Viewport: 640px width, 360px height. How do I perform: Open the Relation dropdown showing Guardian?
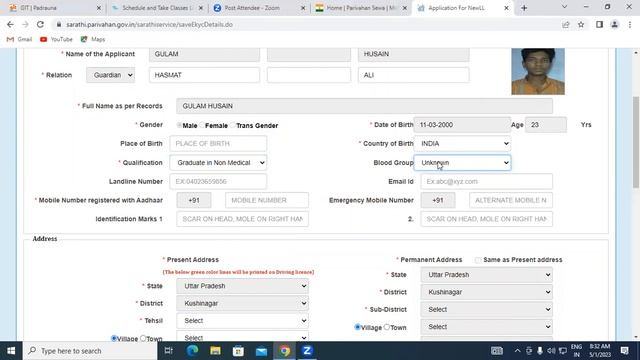coord(110,75)
